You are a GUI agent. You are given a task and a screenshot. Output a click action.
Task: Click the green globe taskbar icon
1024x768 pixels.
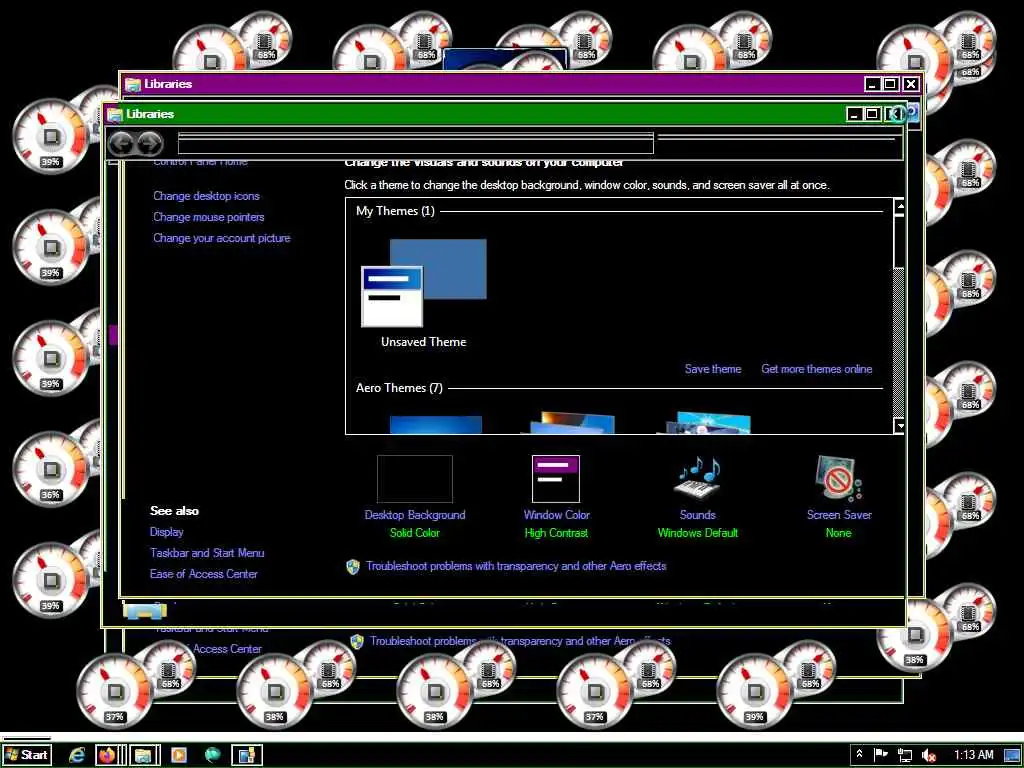tap(212, 755)
